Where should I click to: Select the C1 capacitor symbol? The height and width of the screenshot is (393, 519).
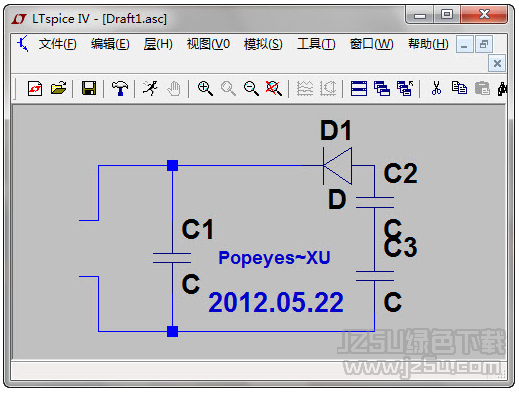(x=172, y=258)
